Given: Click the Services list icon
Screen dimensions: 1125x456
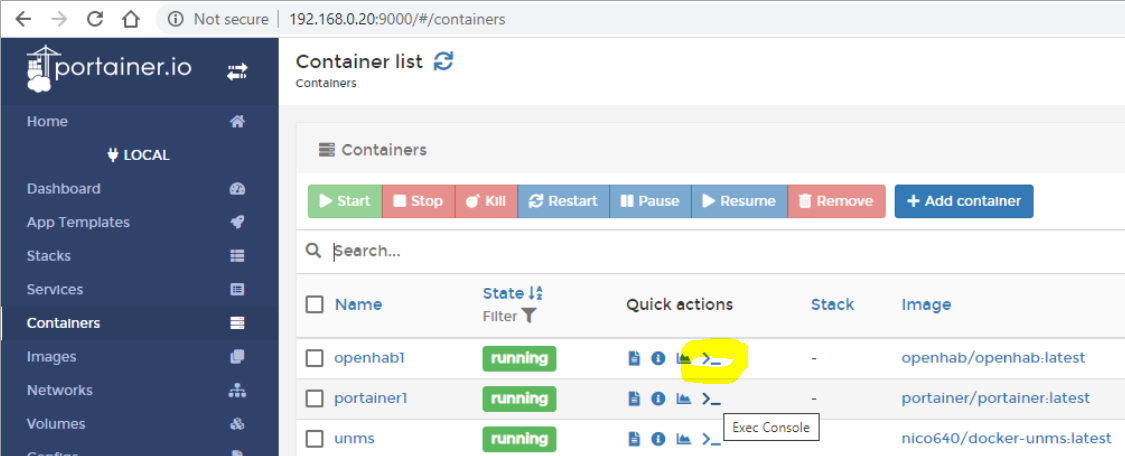Looking at the screenshot, I should [x=237, y=290].
